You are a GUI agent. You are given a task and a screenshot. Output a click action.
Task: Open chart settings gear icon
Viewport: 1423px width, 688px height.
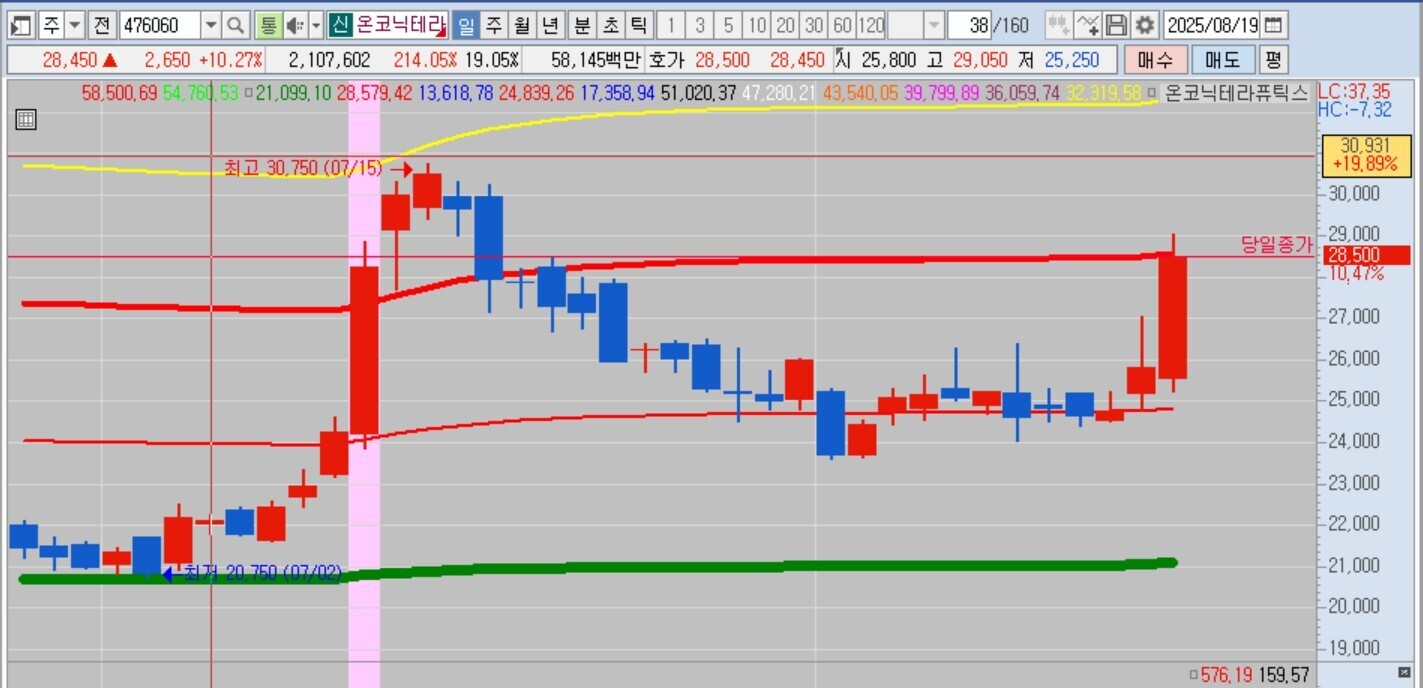pyautogui.click(x=1145, y=25)
